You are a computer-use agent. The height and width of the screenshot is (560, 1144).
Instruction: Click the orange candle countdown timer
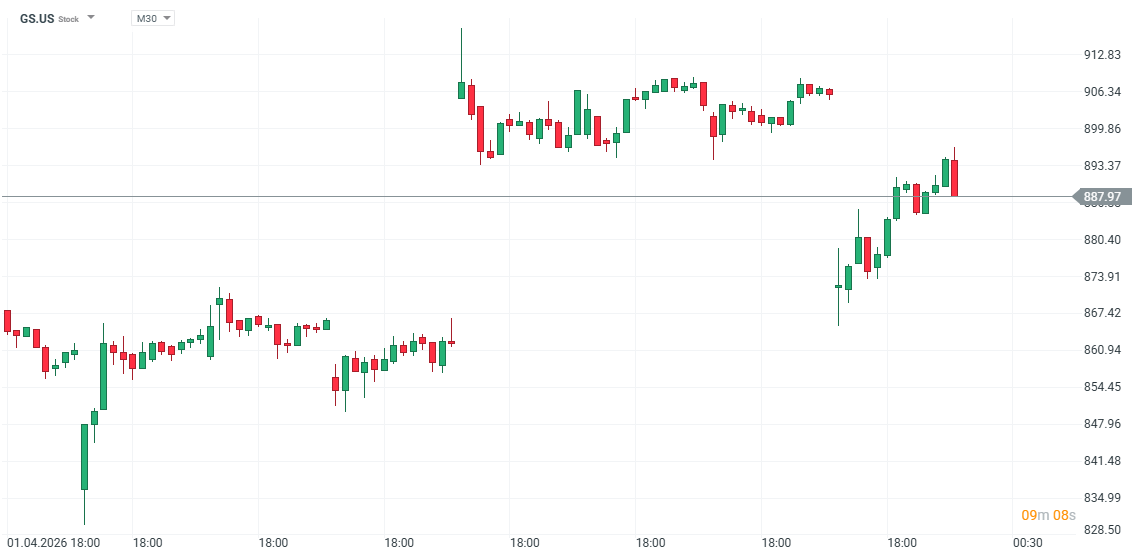tap(1048, 515)
